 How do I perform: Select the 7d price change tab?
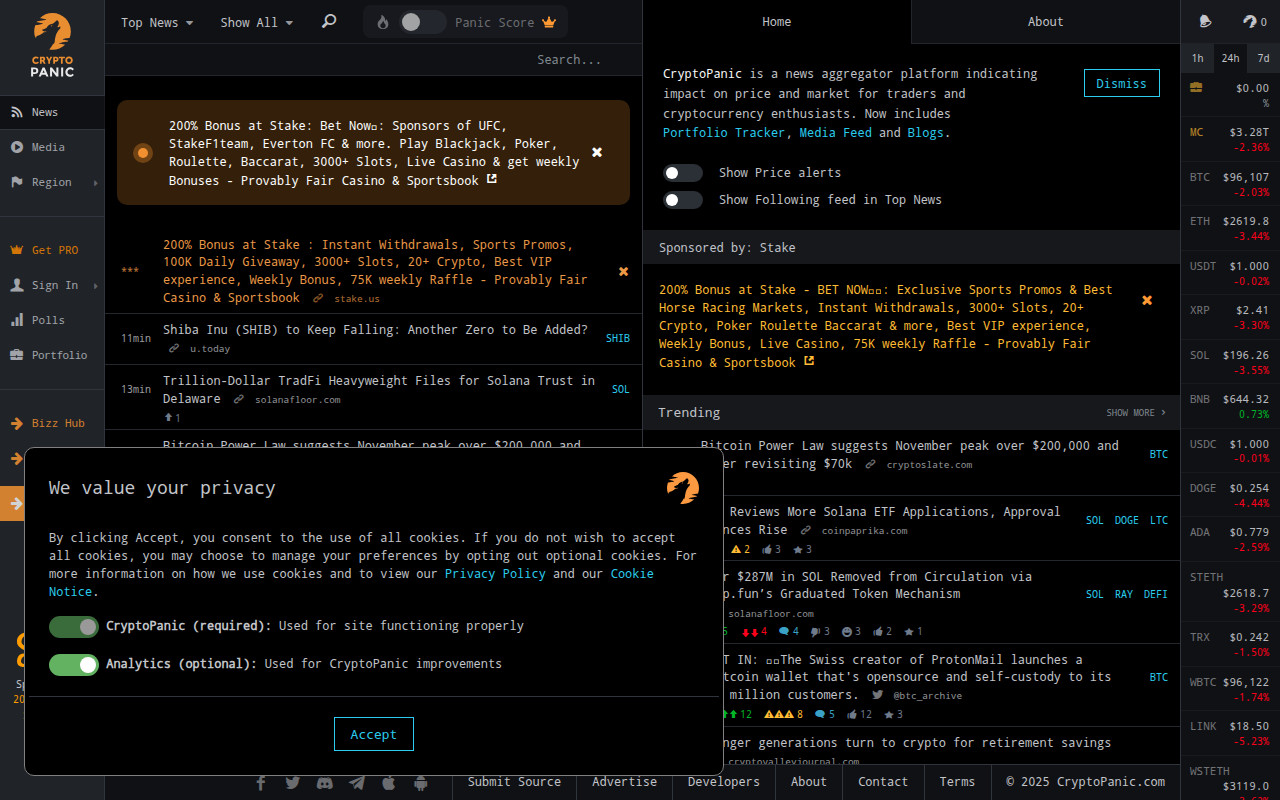pyautogui.click(x=1263, y=58)
